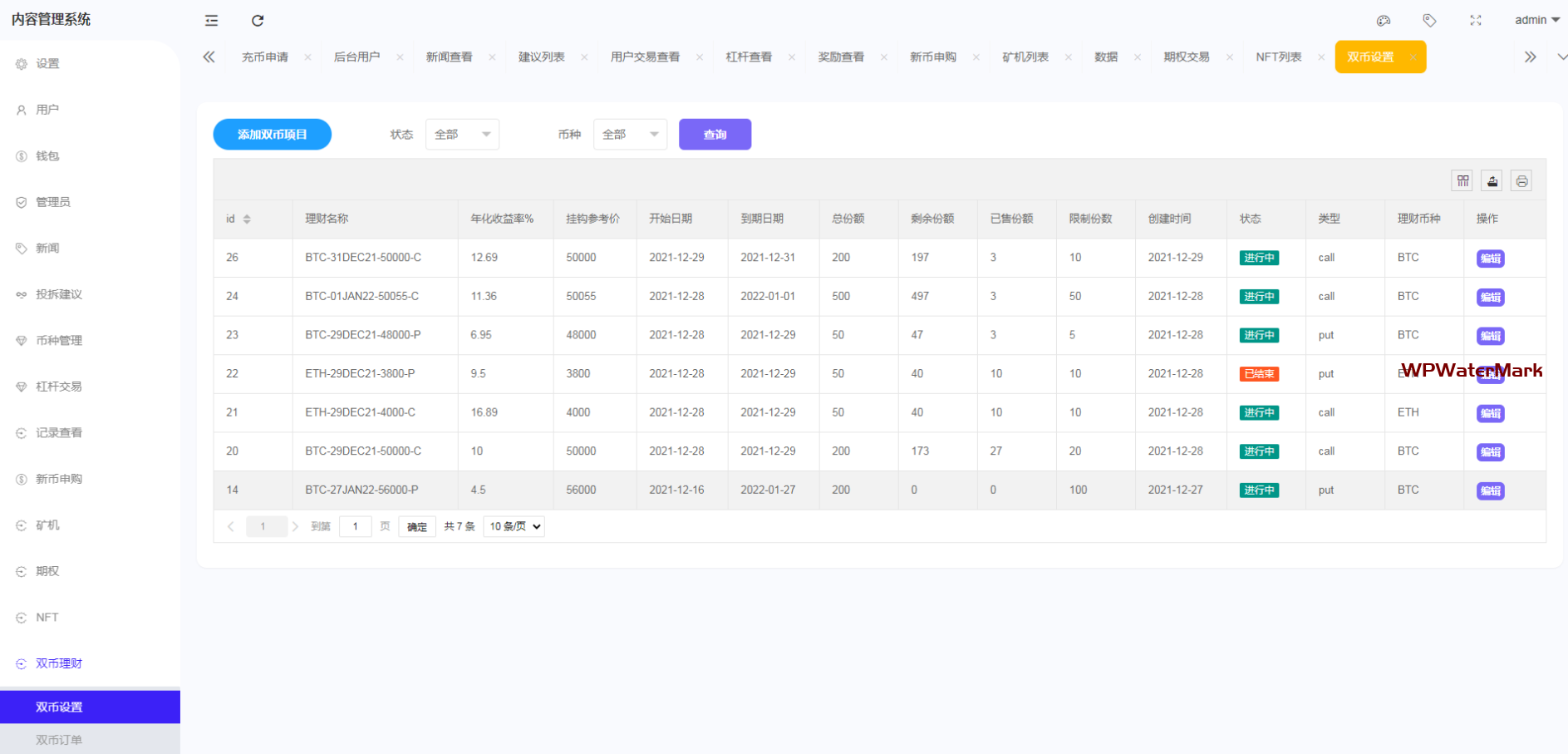Click the 添加双币项目 button
Image resolution: width=1568 pixels, height=754 pixels.
click(273, 135)
